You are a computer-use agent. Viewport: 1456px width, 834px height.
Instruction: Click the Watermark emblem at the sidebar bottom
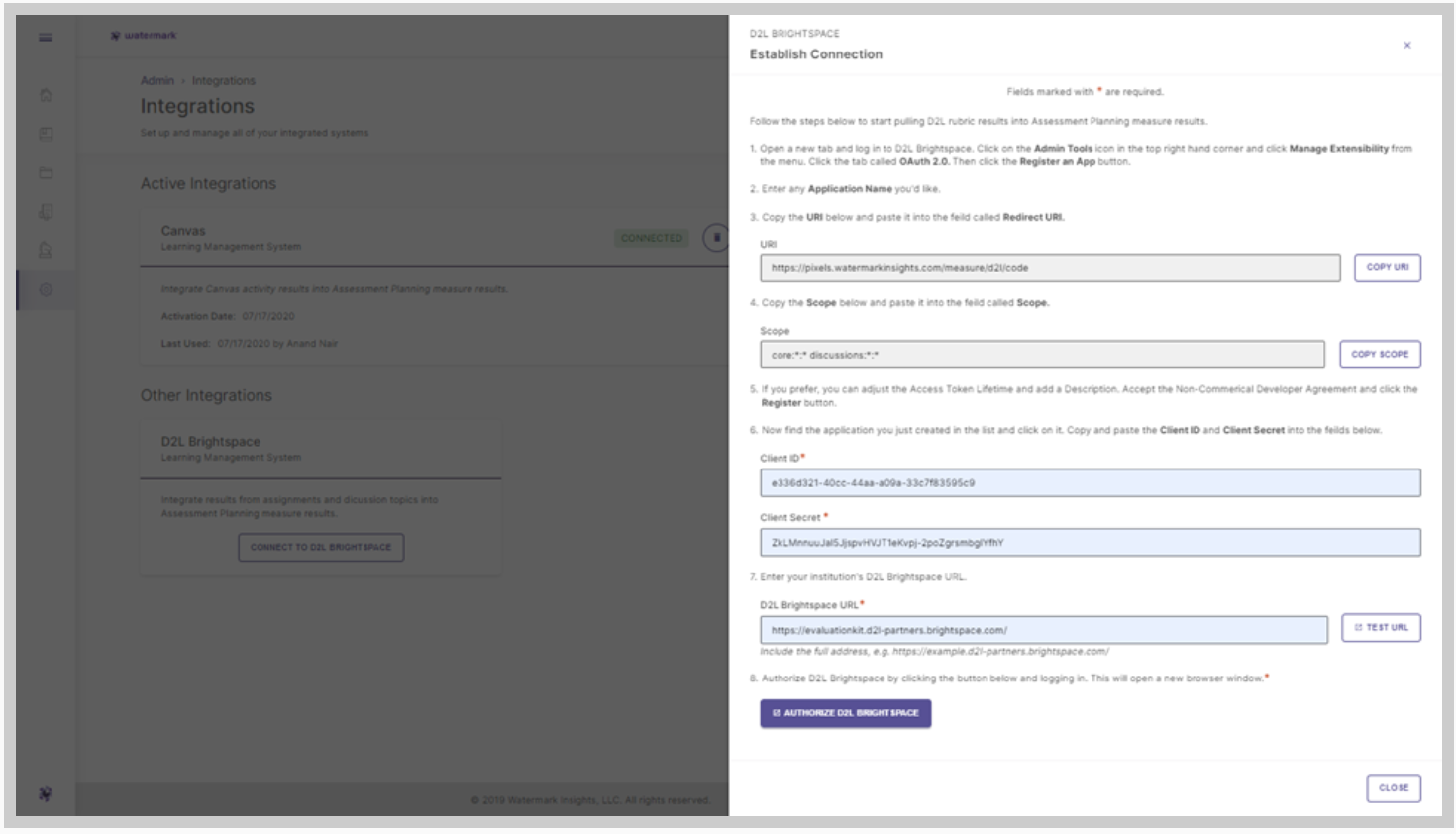pyautogui.click(x=46, y=794)
